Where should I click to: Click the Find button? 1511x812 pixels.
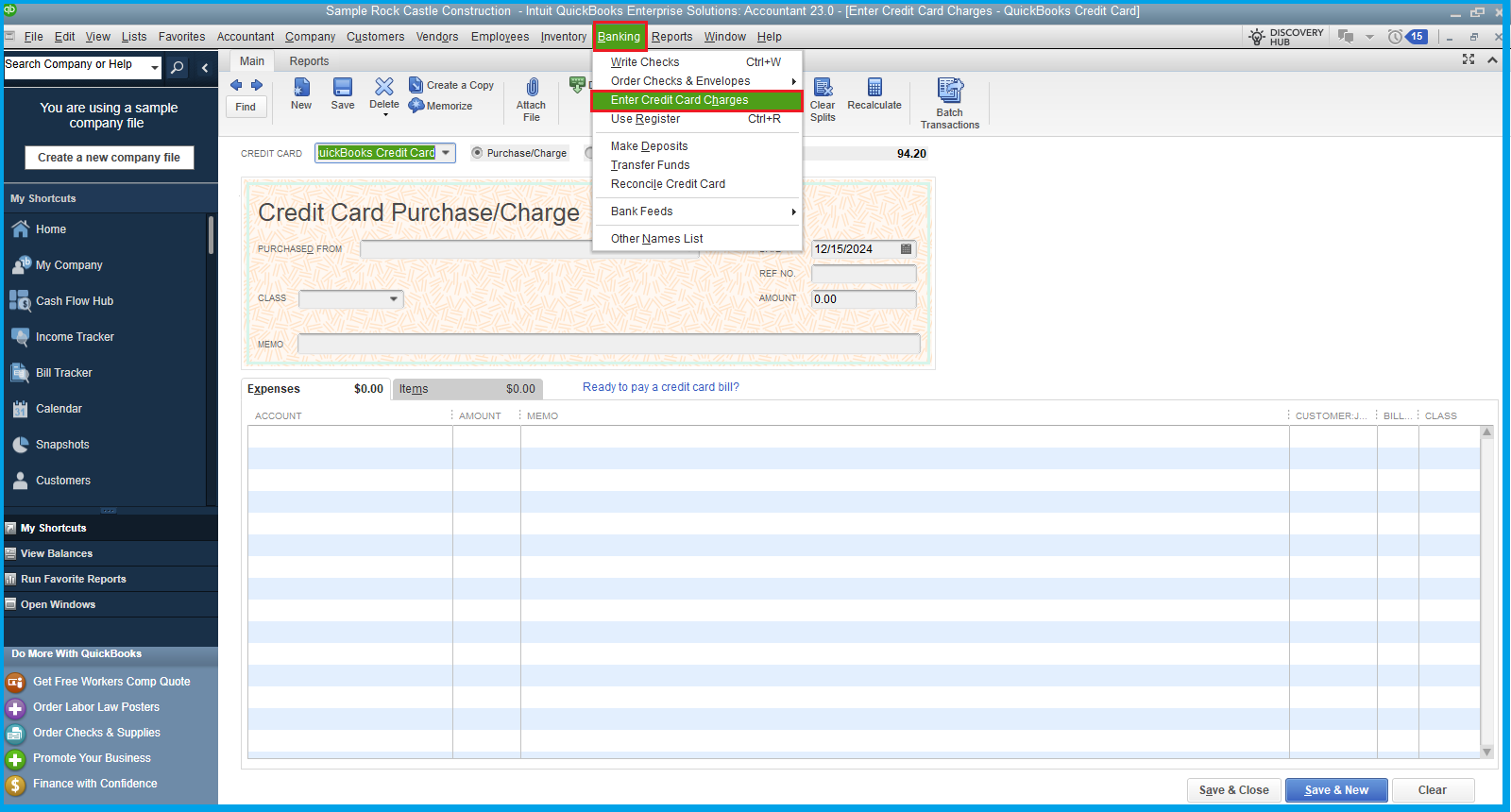tap(246, 107)
